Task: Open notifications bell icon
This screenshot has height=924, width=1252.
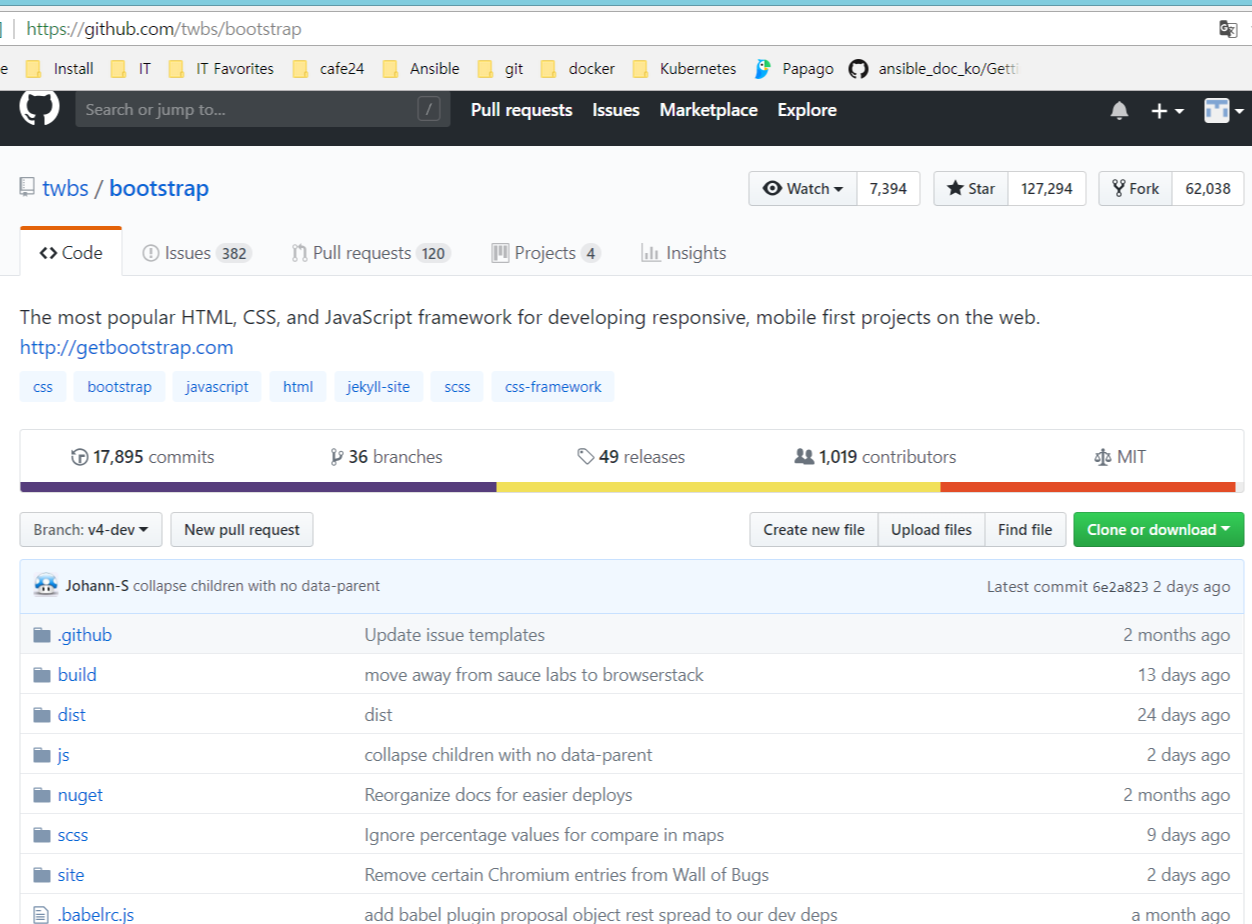Action: coord(1119,111)
